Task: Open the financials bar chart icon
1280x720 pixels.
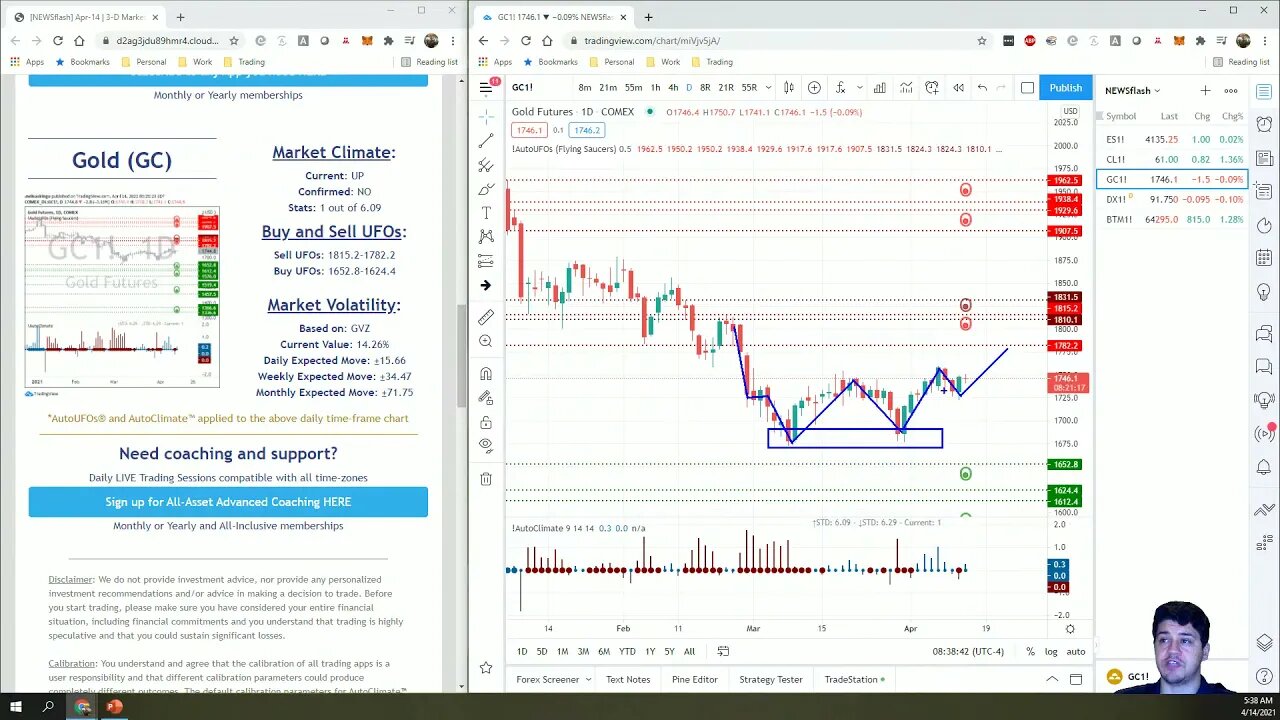Action: pos(880,88)
